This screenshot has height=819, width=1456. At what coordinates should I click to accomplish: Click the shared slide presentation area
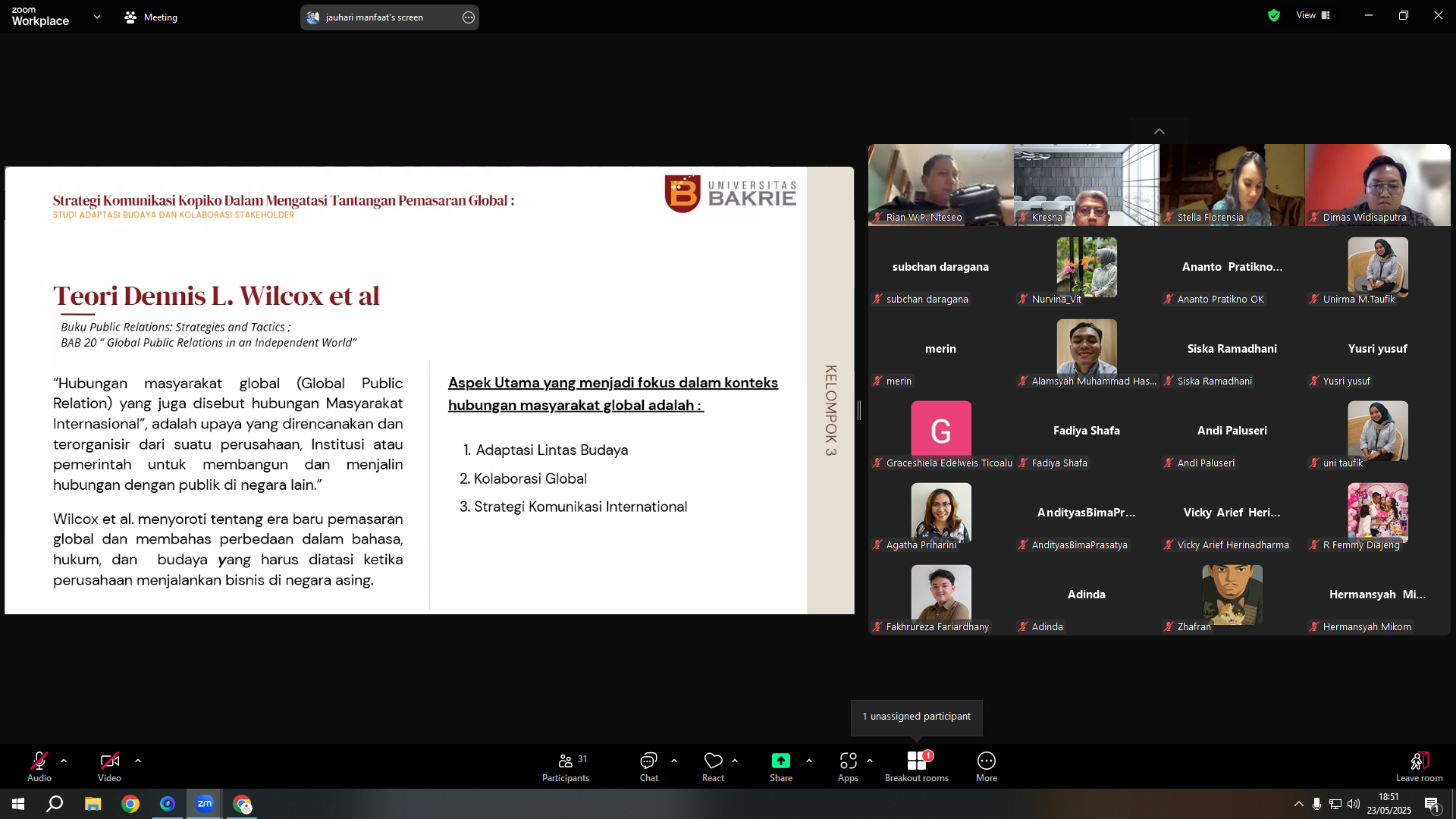[429, 390]
